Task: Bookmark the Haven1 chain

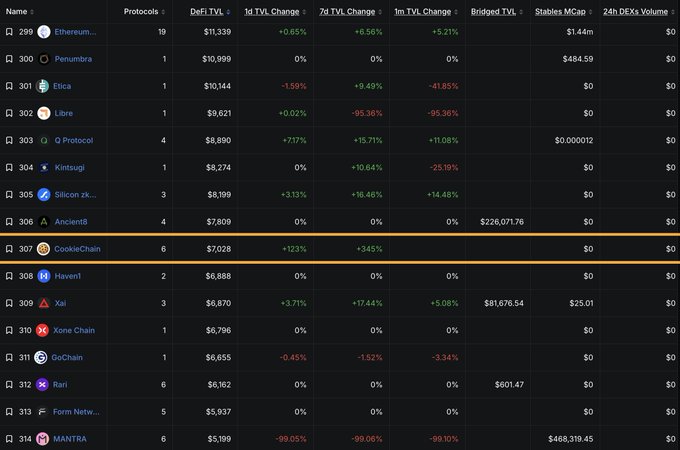Action: click(x=9, y=276)
